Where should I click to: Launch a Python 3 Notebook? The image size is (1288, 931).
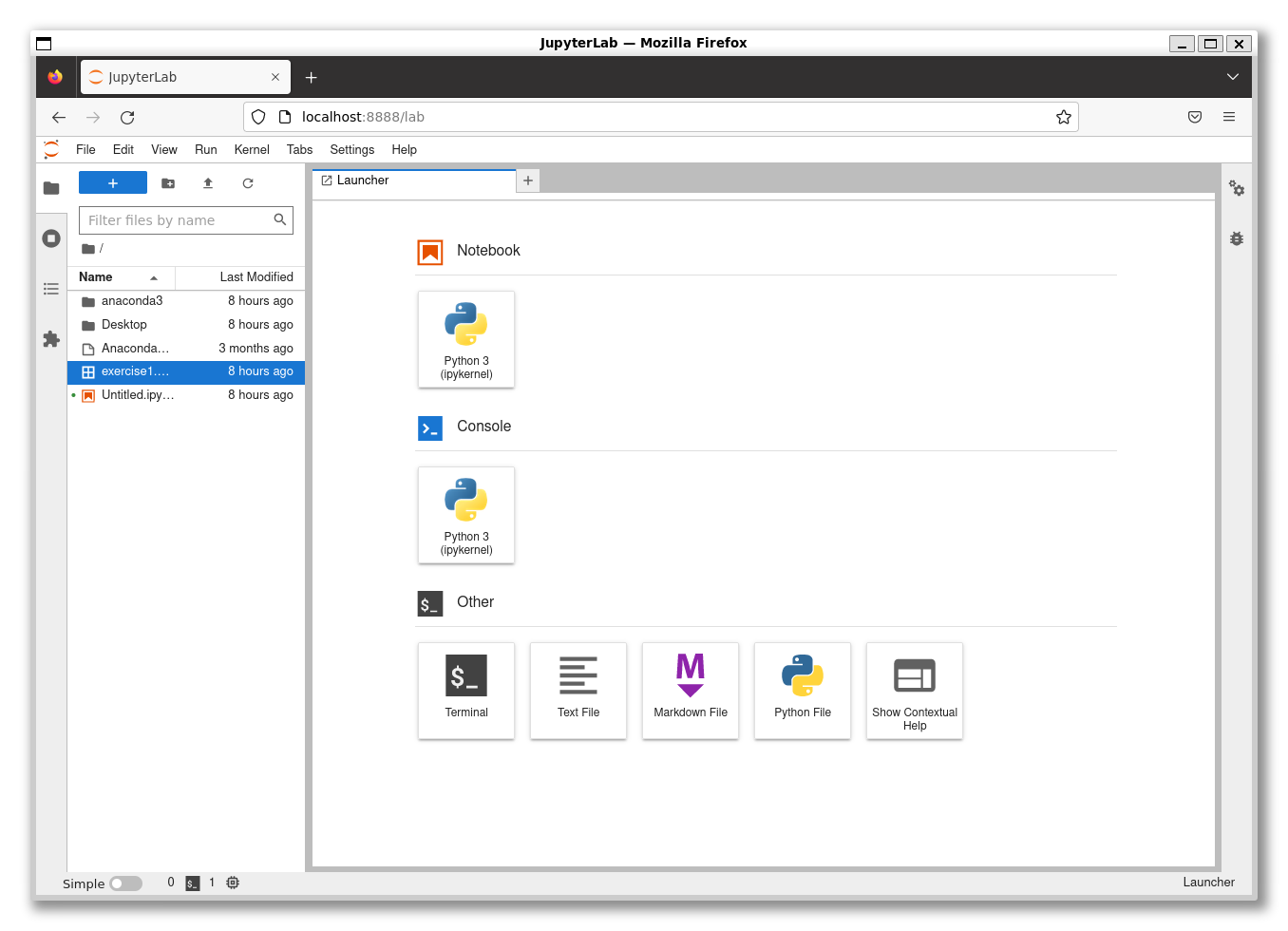[x=466, y=339]
